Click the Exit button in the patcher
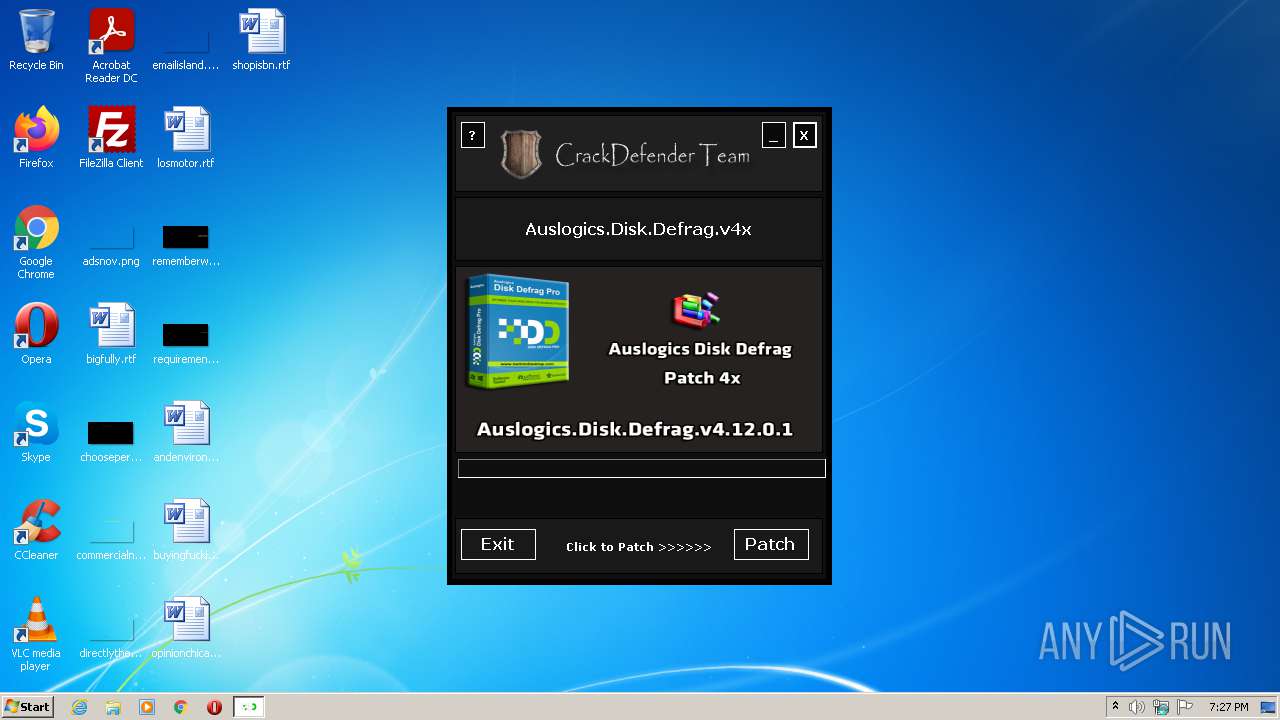The width and height of the screenshot is (1280, 720). point(498,544)
